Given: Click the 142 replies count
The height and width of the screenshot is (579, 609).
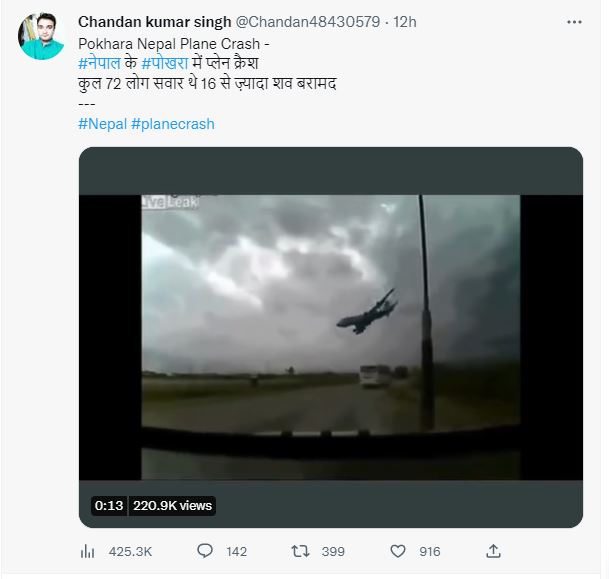Looking at the screenshot, I should pos(237,551).
